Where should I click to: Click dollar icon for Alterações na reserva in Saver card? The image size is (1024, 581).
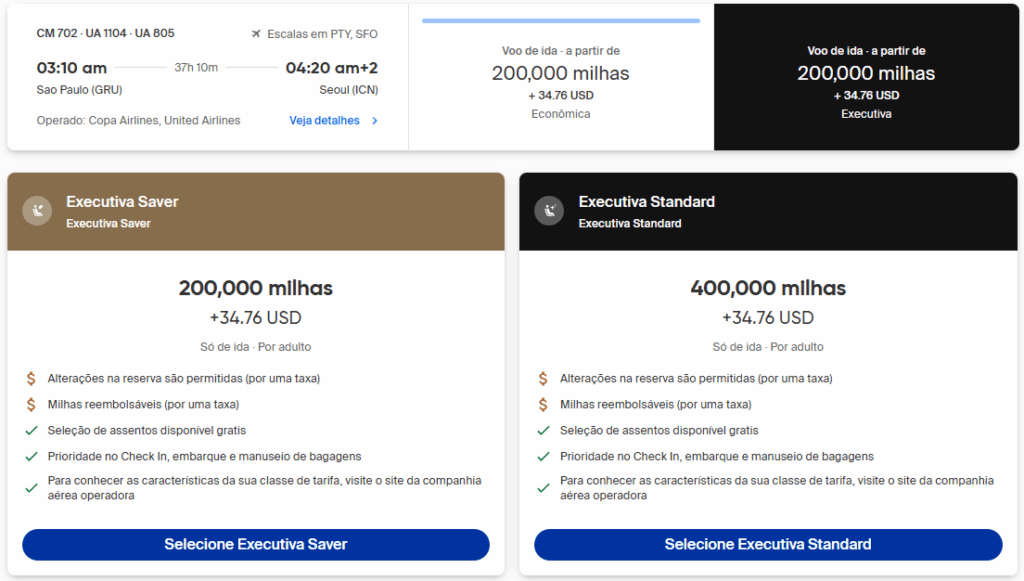pos(31,379)
